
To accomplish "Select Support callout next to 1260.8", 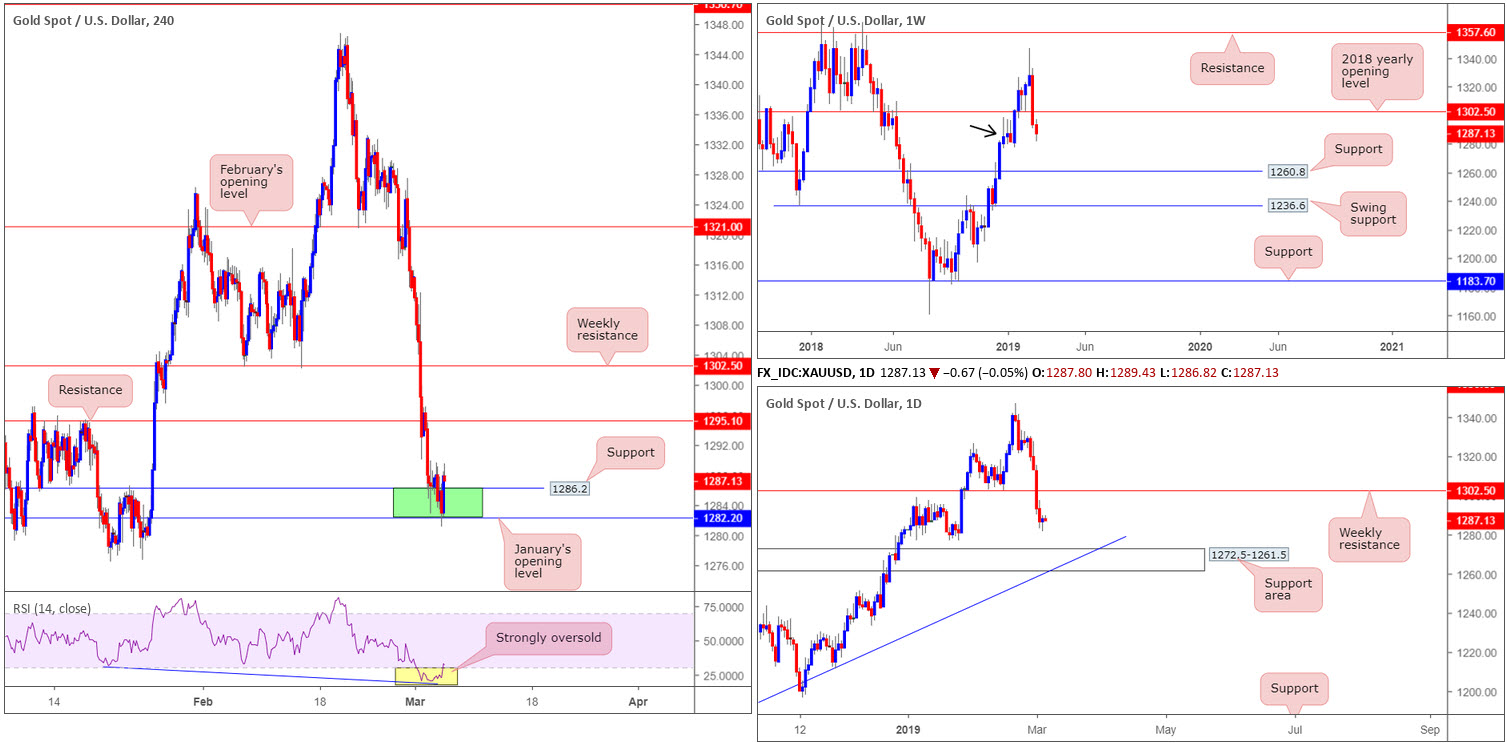I will pos(1358,149).
